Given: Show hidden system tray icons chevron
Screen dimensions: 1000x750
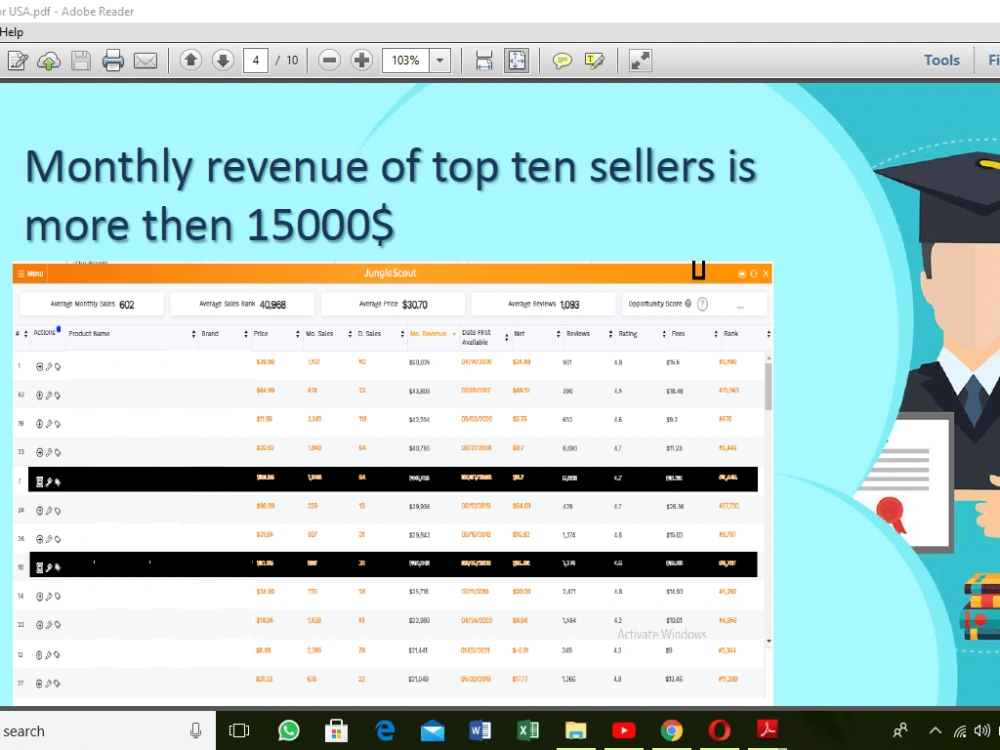Looking at the screenshot, I should [x=935, y=730].
